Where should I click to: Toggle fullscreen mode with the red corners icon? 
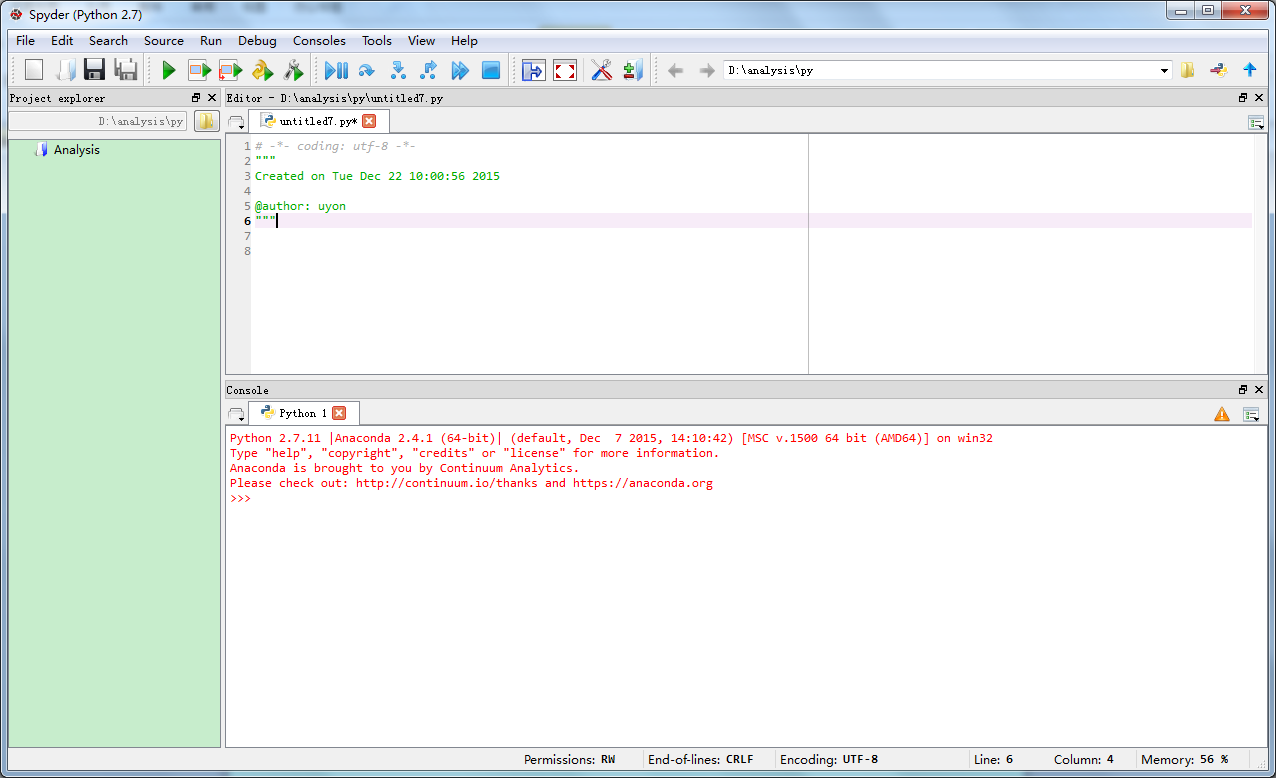point(565,70)
